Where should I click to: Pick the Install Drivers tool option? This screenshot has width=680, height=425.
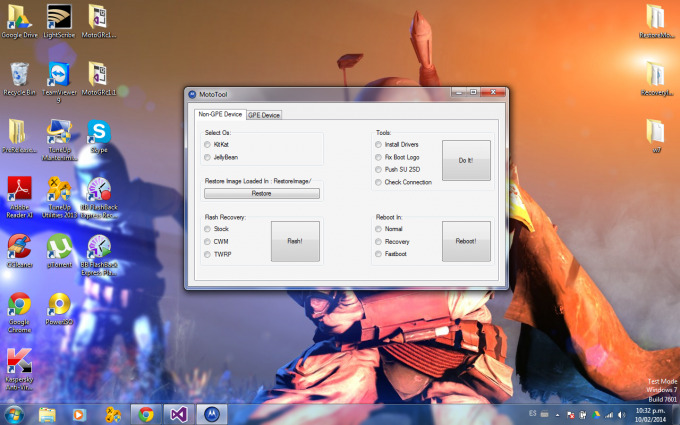[x=378, y=145]
